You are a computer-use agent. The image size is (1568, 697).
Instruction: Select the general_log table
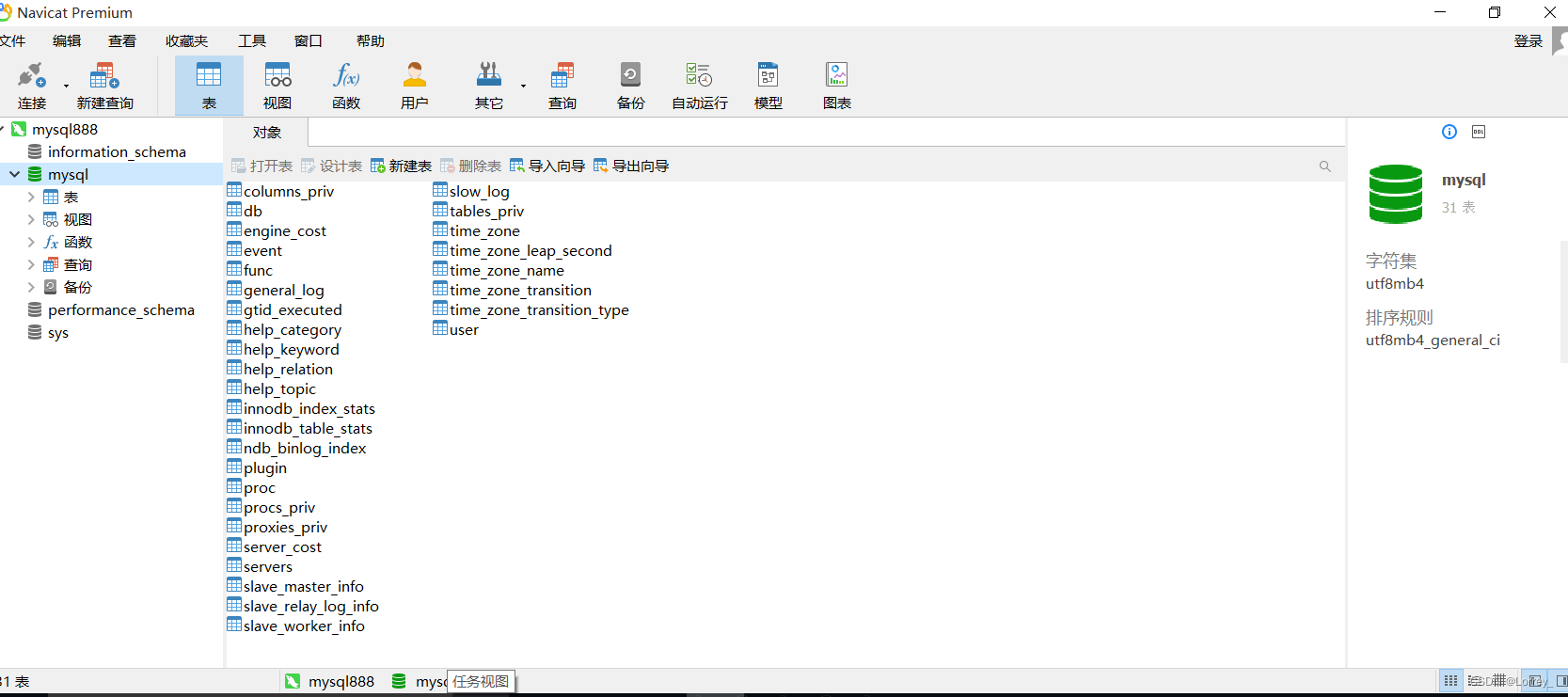pos(276,290)
